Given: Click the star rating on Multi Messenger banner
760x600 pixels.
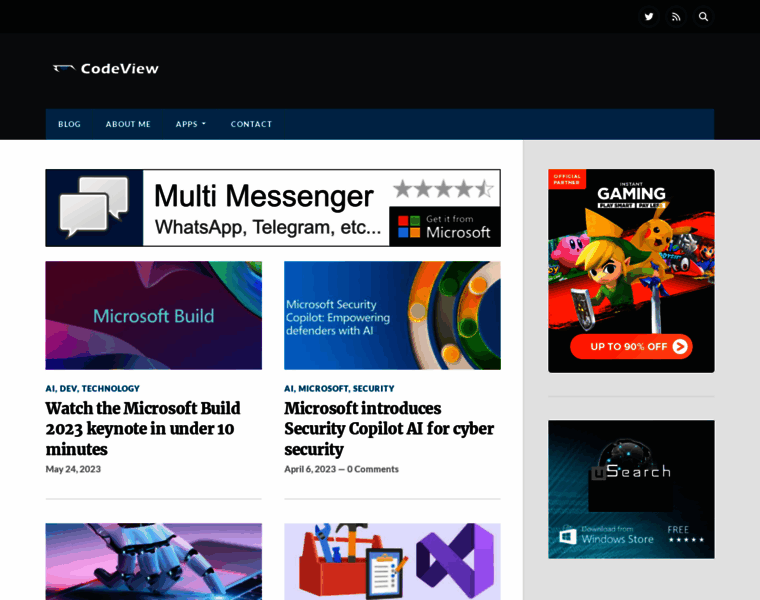Looking at the screenshot, I should point(443,189).
